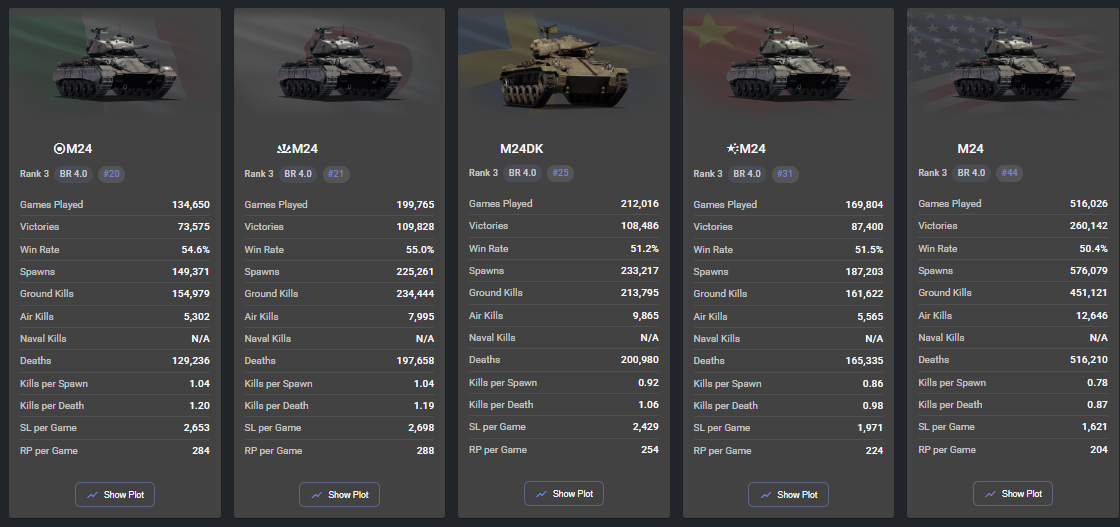Open the M24 tank image with Japanese flag
Screen dimensions: 1120x527
tap(339, 64)
